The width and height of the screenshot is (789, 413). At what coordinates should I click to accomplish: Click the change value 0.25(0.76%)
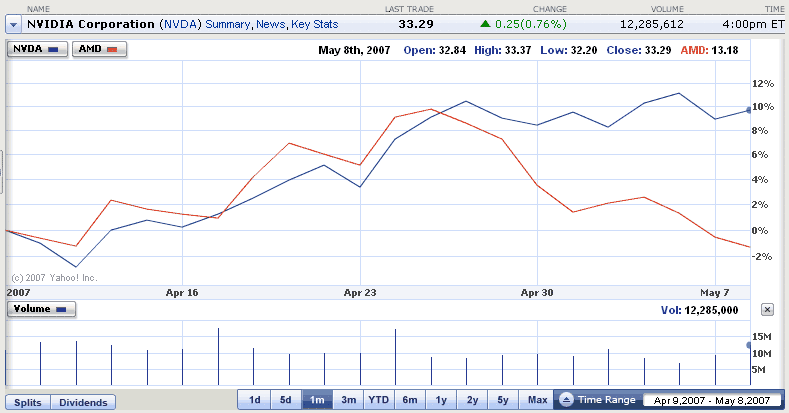[531, 24]
